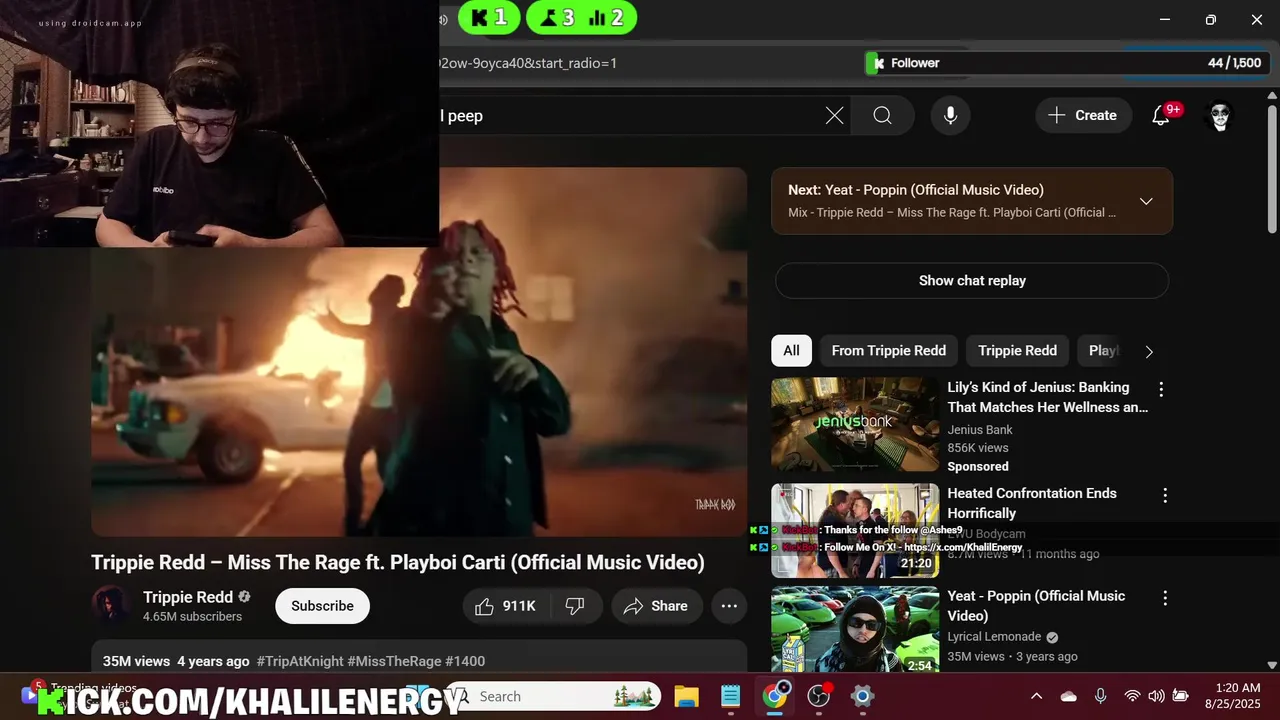Open YouTube notifications bell

coord(1161,116)
